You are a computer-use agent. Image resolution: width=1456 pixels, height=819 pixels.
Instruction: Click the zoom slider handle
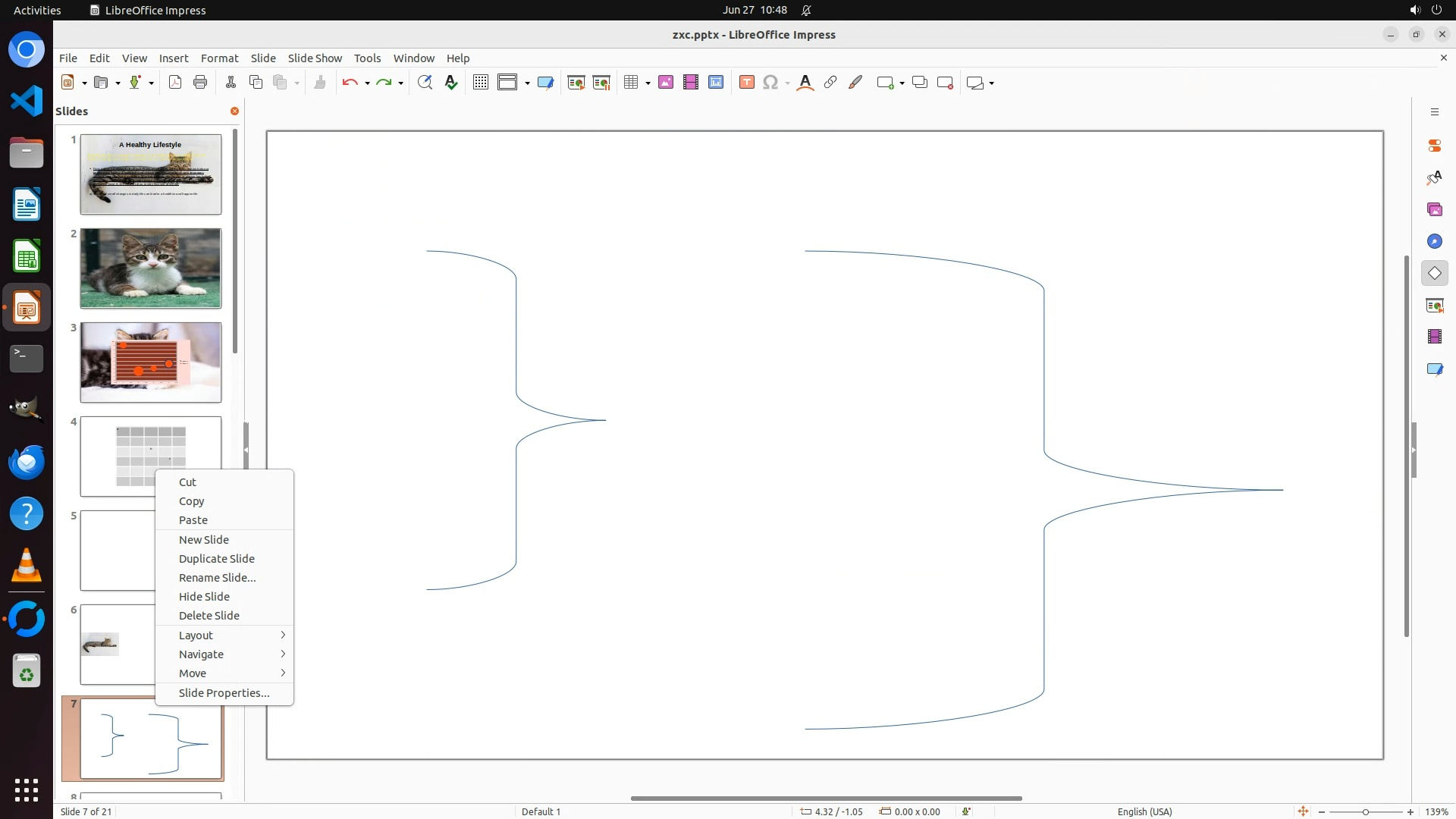(1365, 811)
